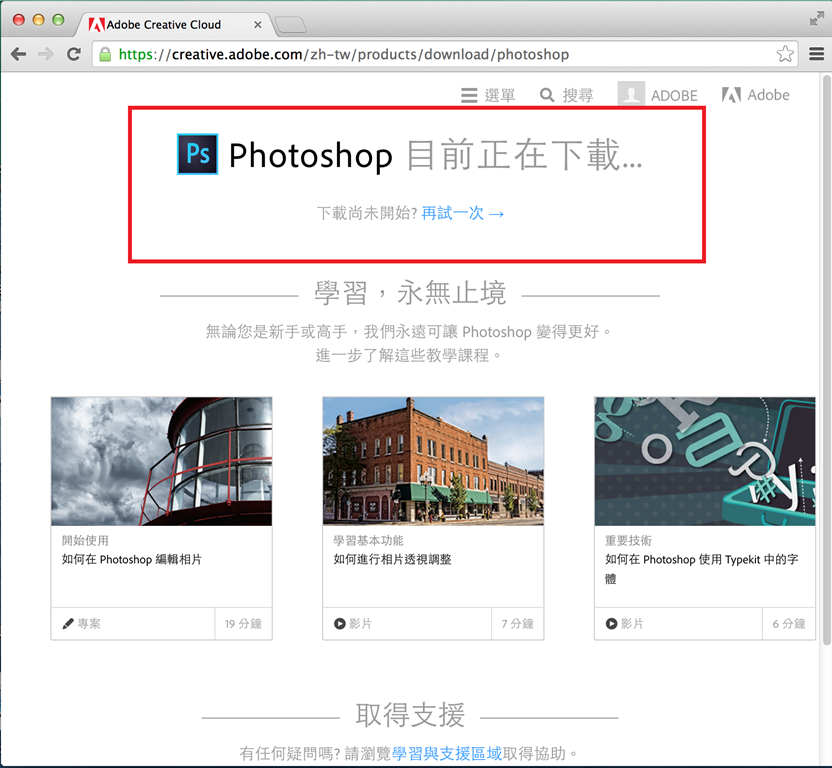Viewport: 832px width, 768px height.
Task: Select the Adobe Creative Cloud tab
Action: [x=175, y=24]
